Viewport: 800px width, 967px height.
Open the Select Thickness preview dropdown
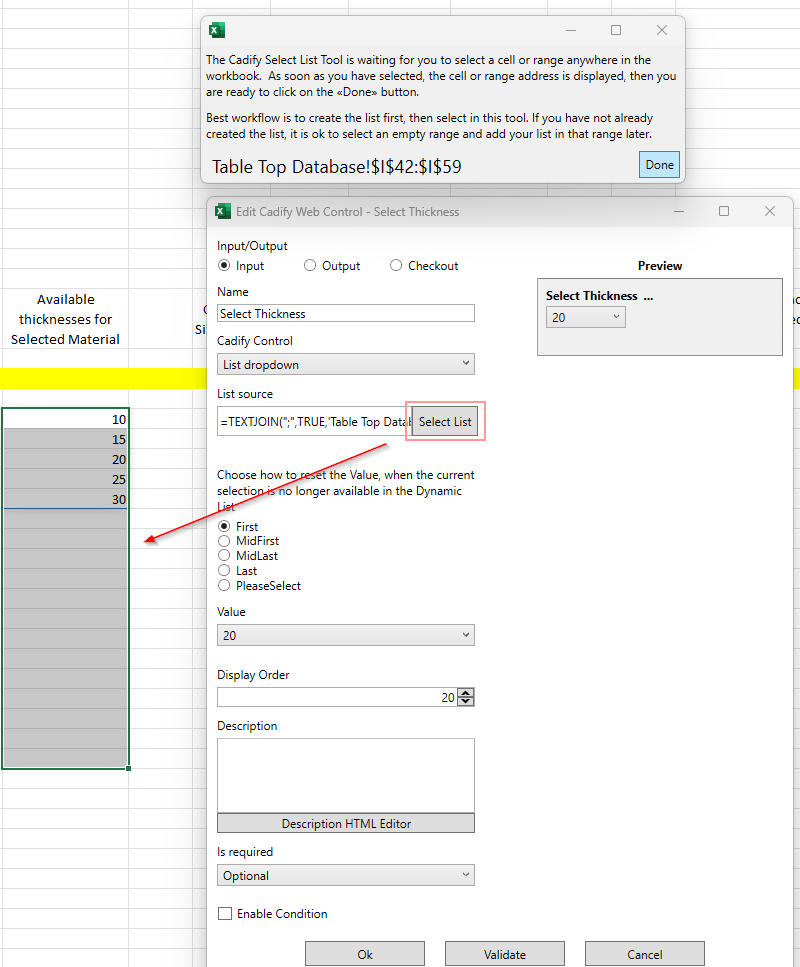[585, 317]
